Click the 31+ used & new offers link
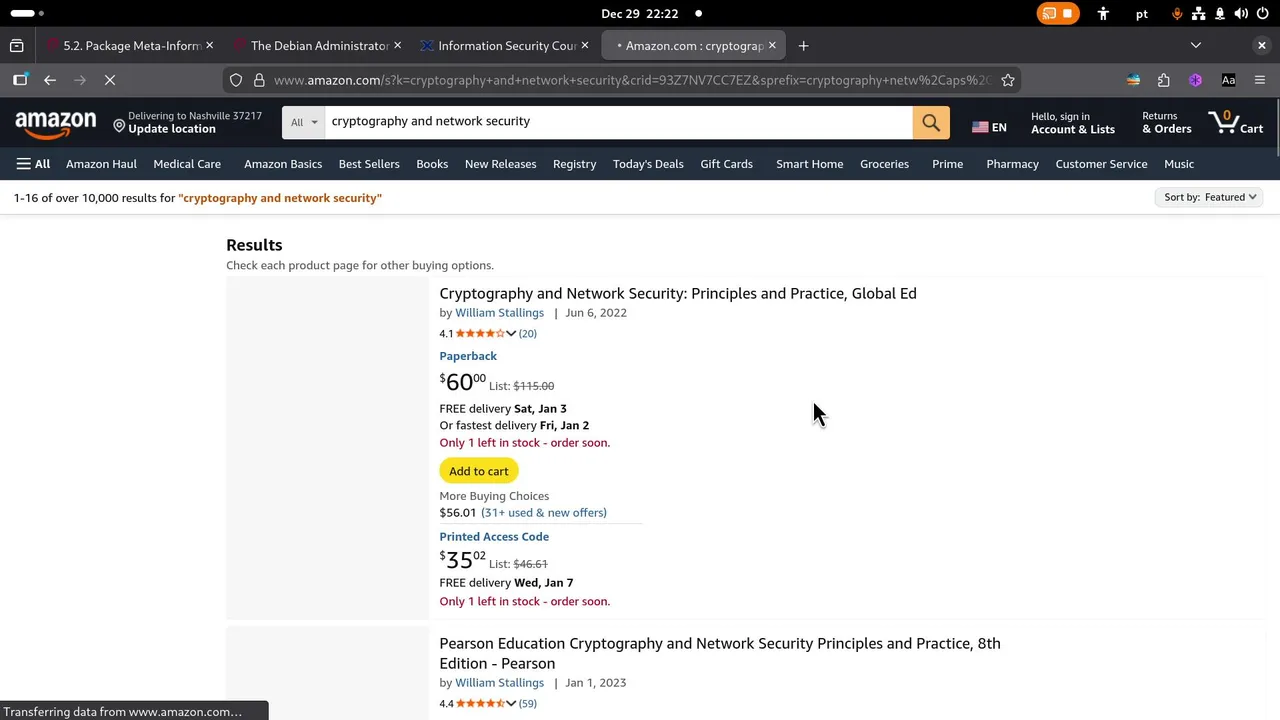The height and width of the screenshot is (720, 1280). (x=543, y=513)
